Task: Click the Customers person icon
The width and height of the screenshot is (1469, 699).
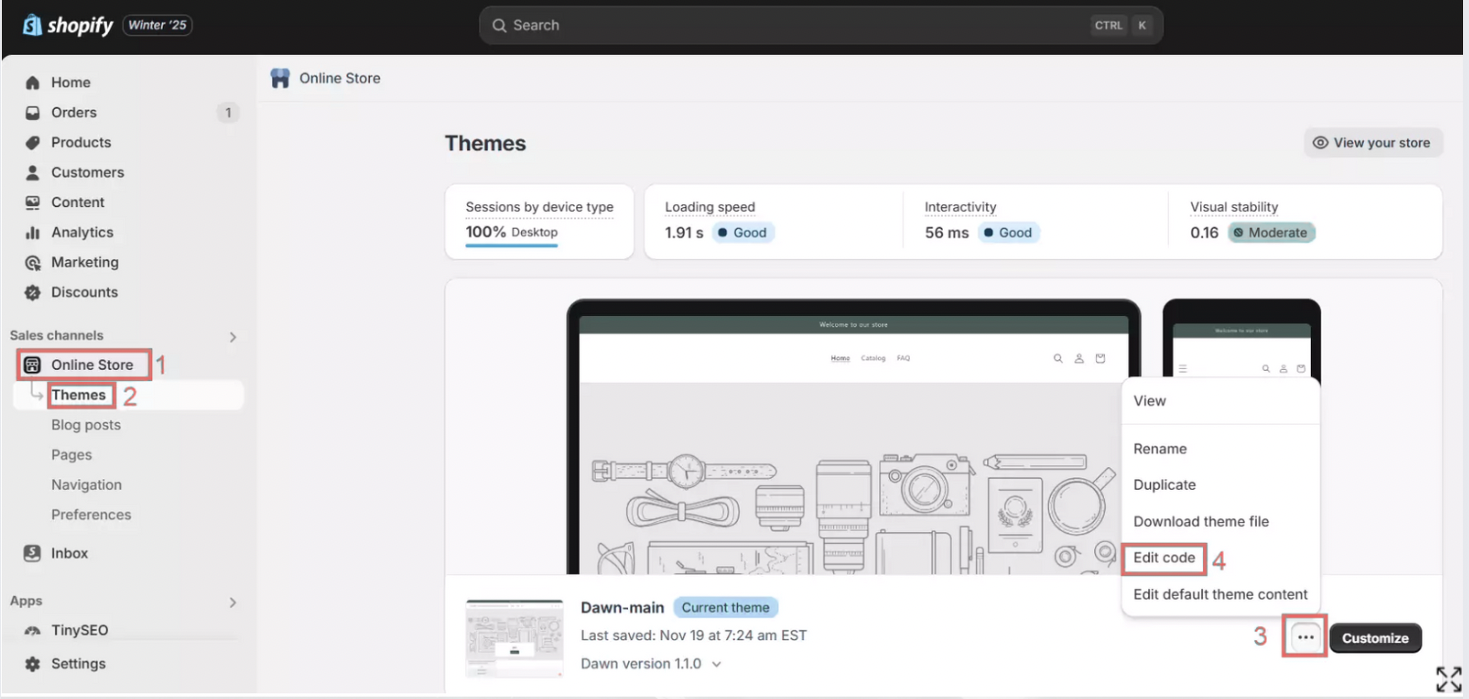Action: (x=33, y=172)
